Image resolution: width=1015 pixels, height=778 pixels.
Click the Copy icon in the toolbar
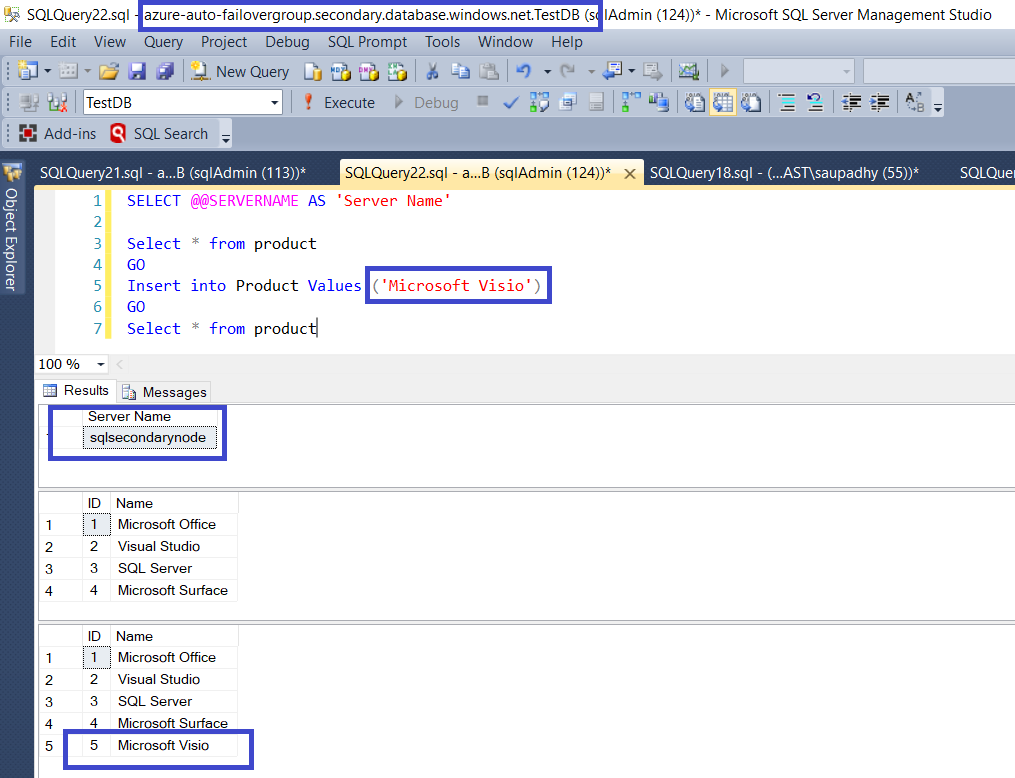click(460, 71)
